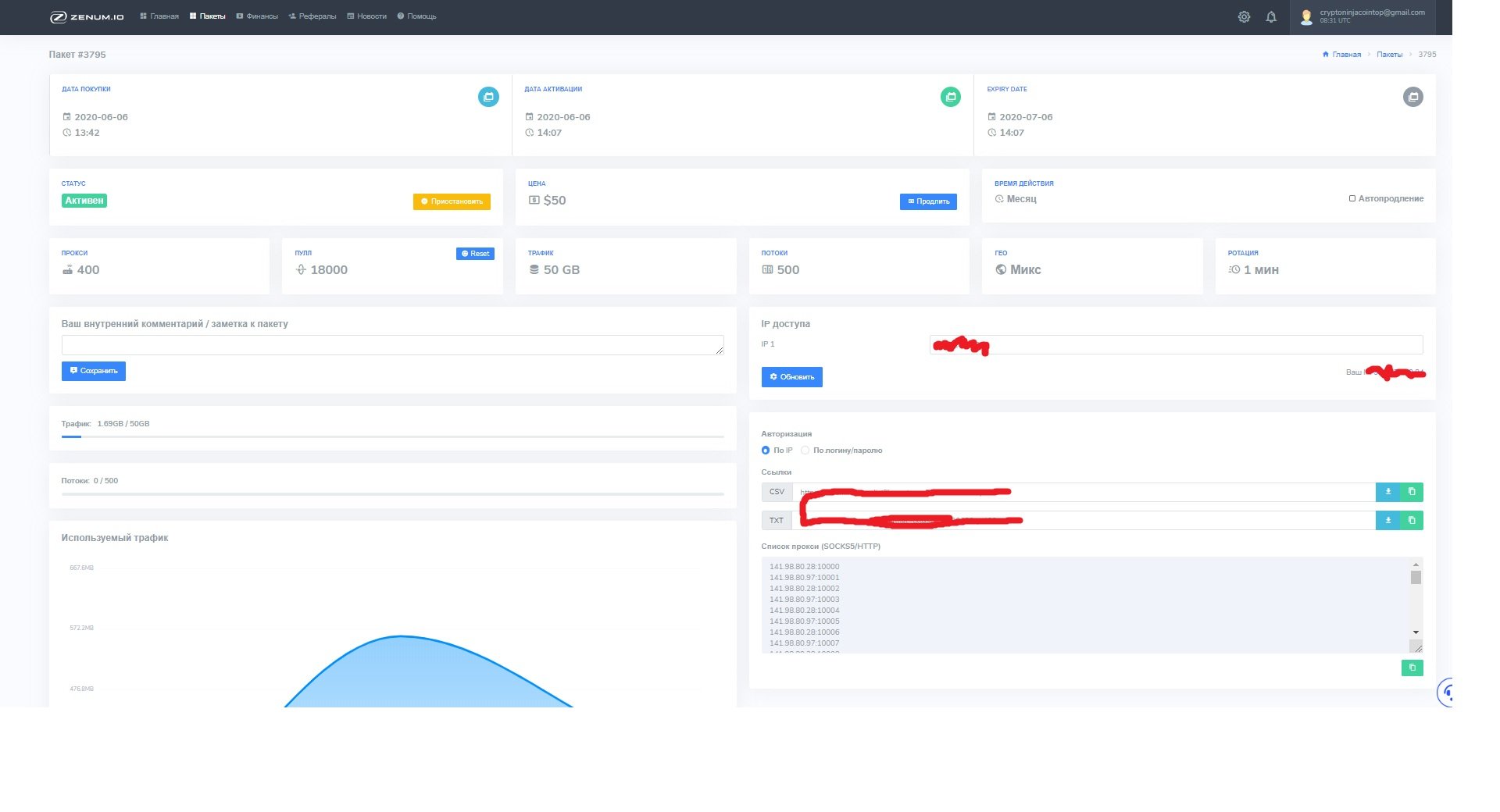Click the Zenum.io logo
Screen dimensions: 1500x812
[x=87, y=16]
